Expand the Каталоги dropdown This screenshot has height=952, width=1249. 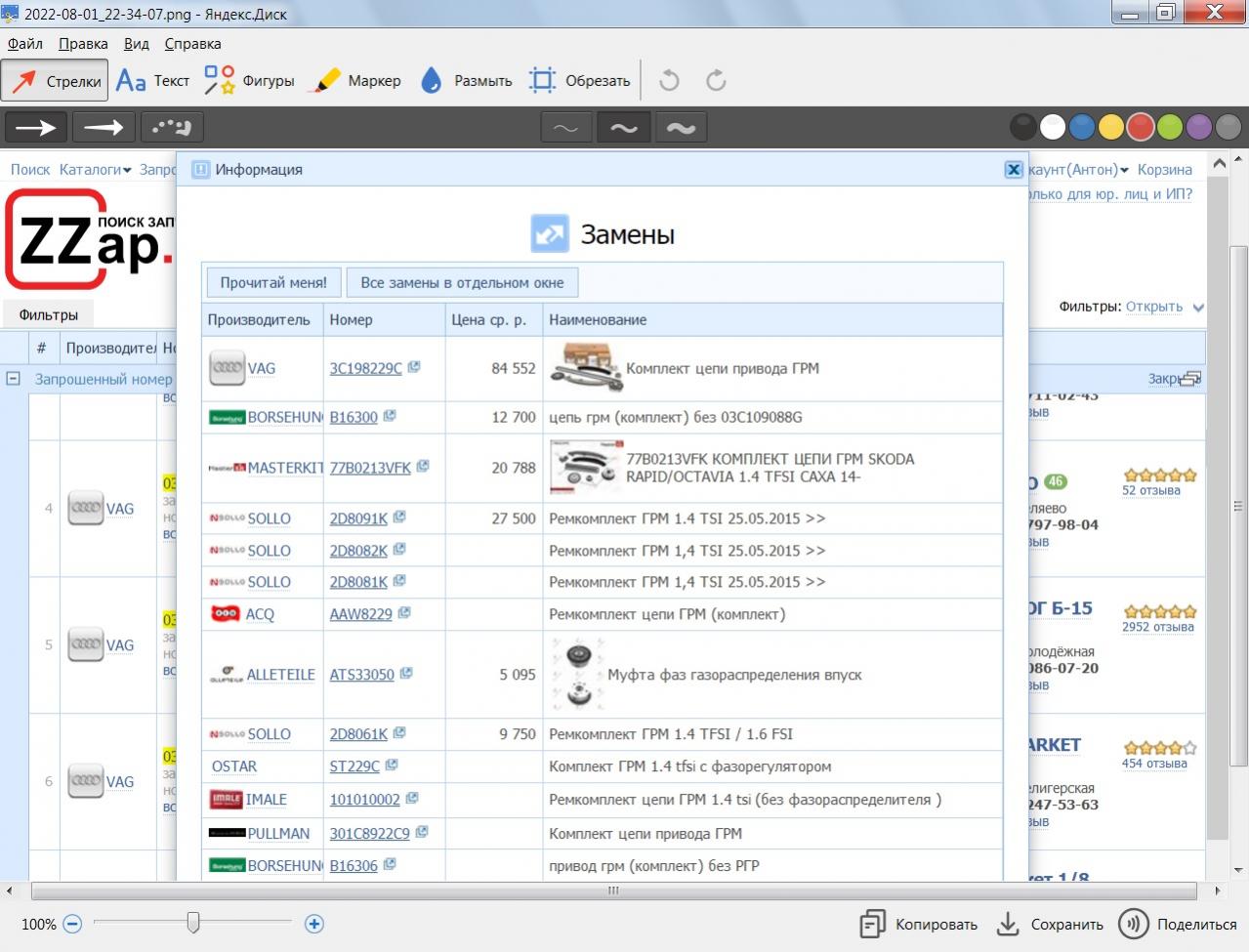(95, 169)
